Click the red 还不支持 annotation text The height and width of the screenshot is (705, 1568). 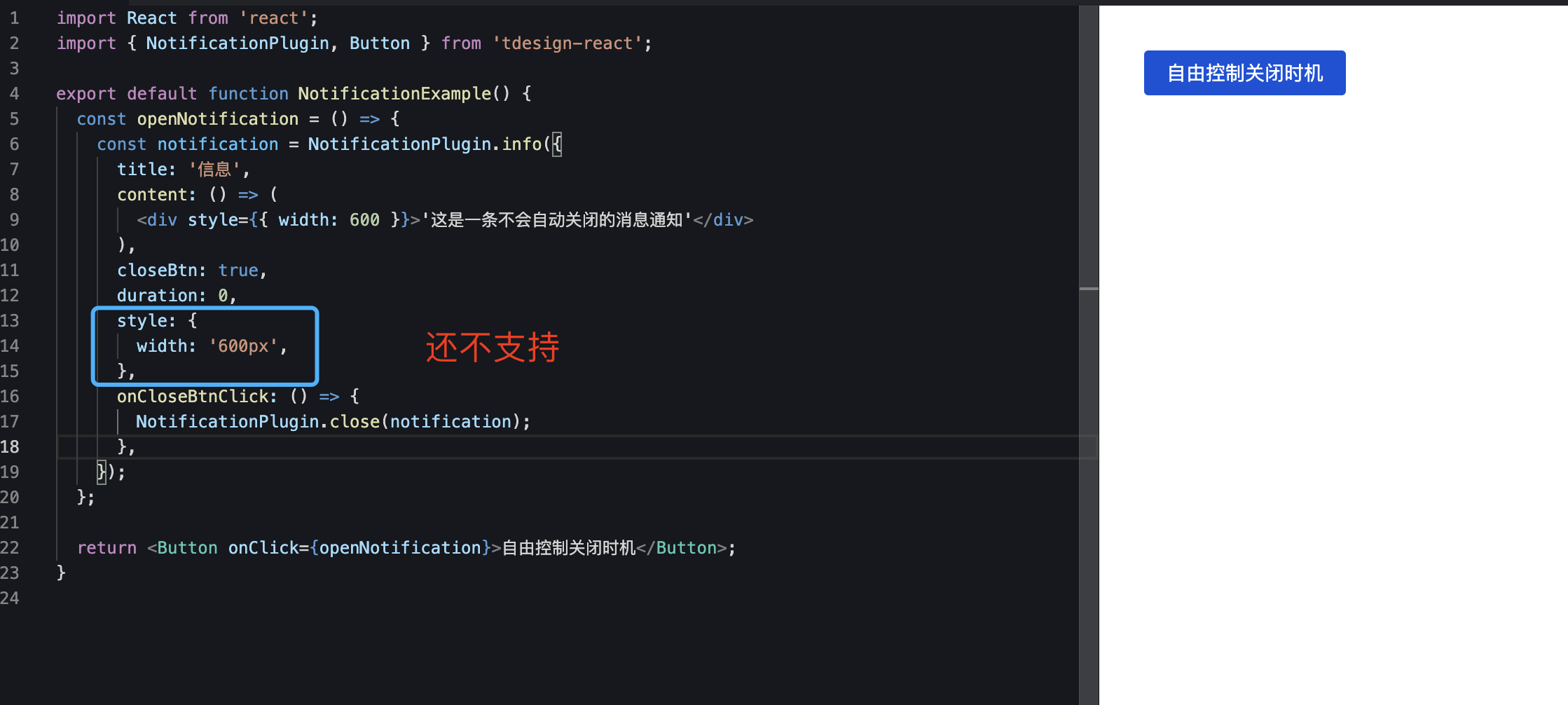click(492, 348)
